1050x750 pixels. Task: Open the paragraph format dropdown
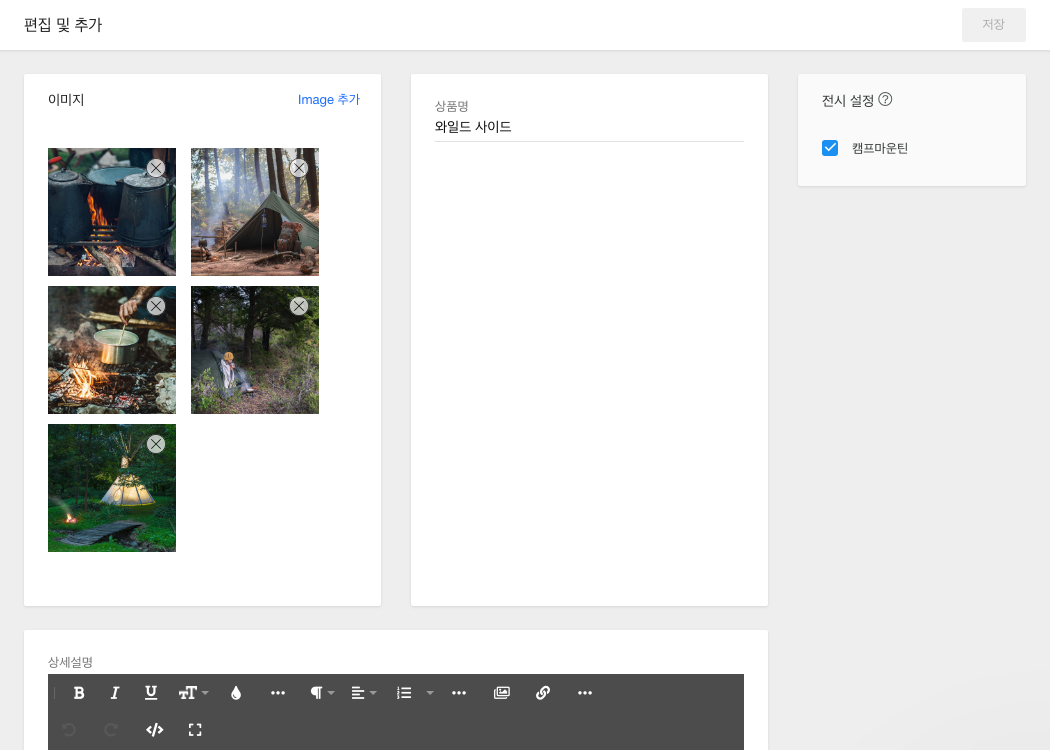[x=321, y=693]
